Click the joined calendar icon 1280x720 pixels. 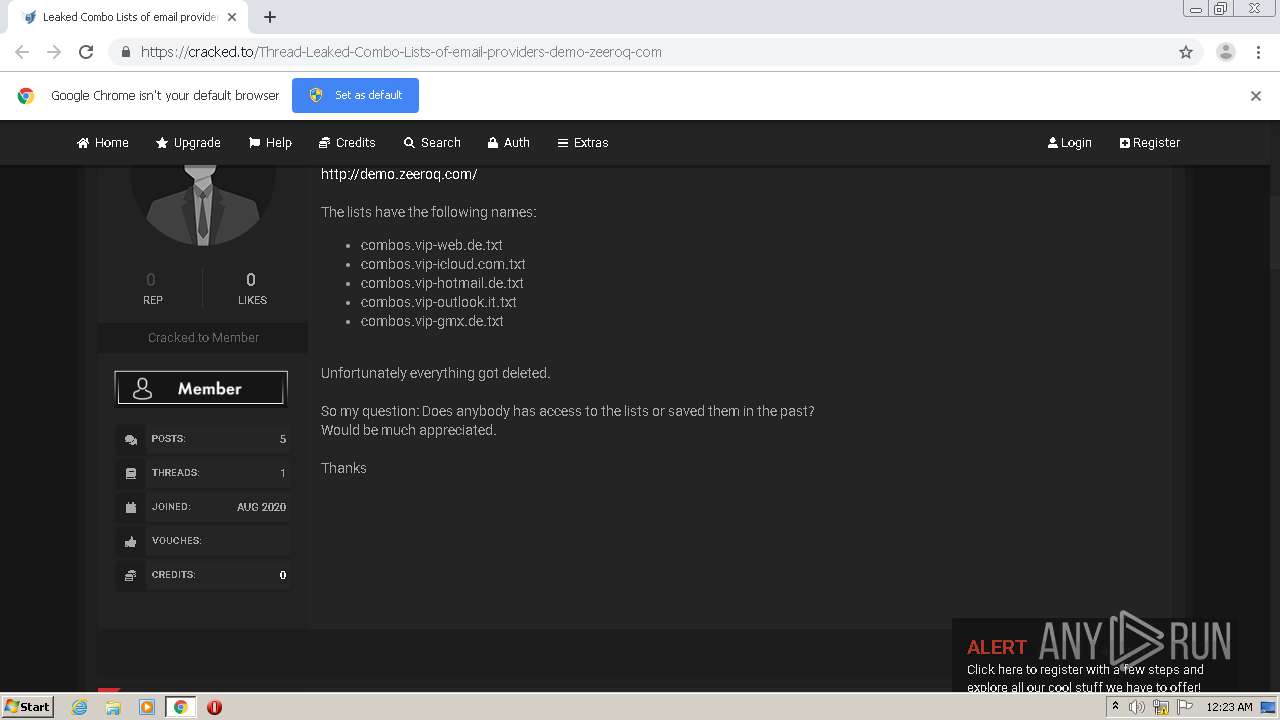click(131, 507)
